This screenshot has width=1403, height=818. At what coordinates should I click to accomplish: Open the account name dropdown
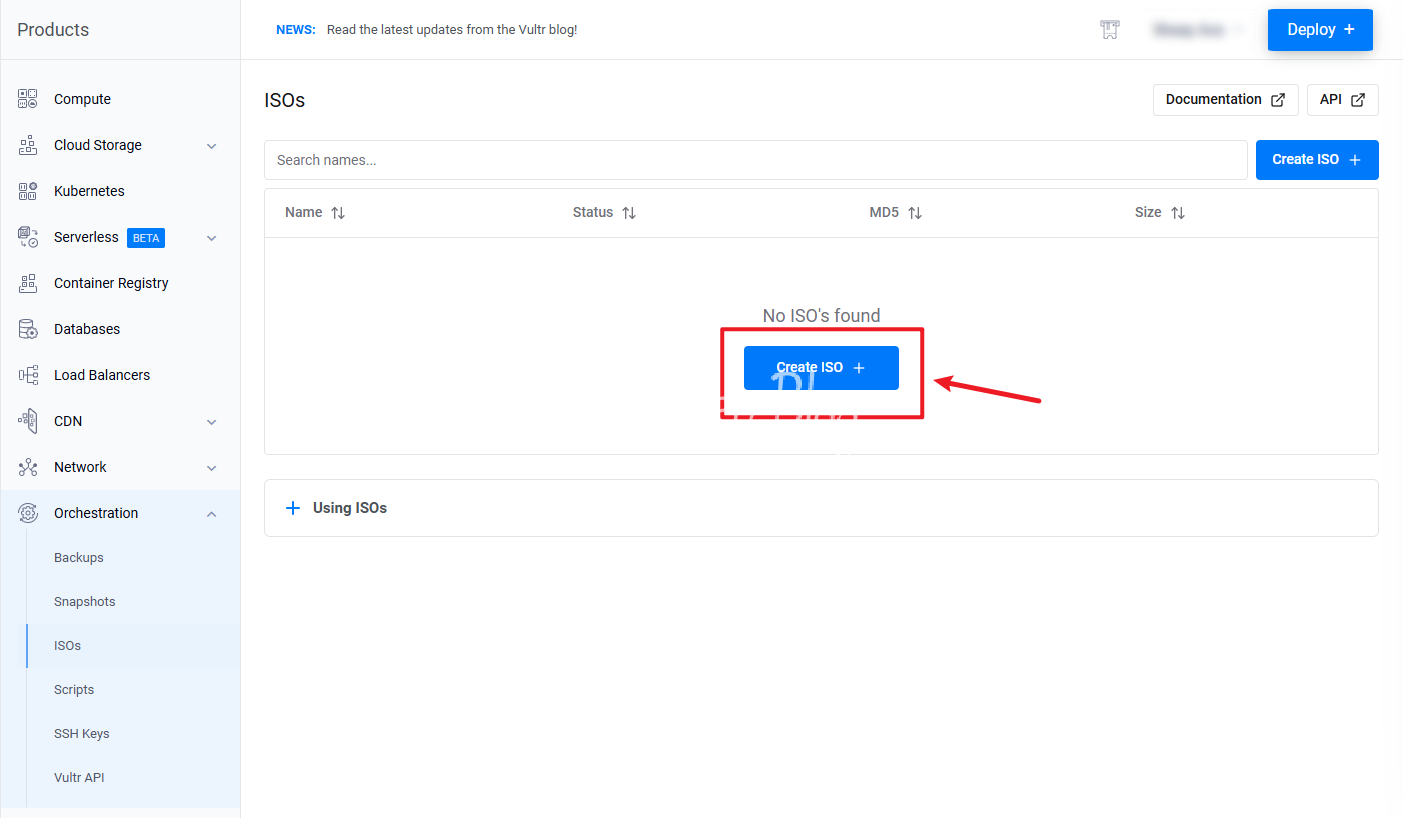click(1197, 30)
